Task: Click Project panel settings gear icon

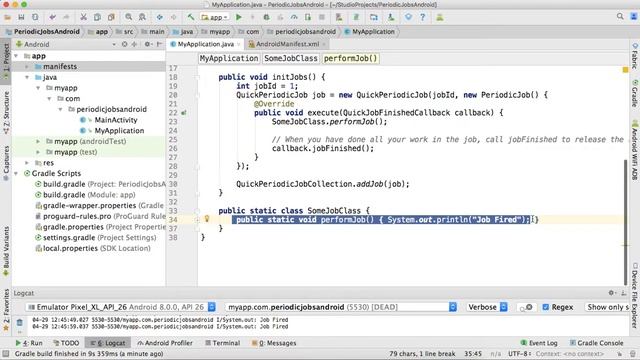Action: [147, 44]
